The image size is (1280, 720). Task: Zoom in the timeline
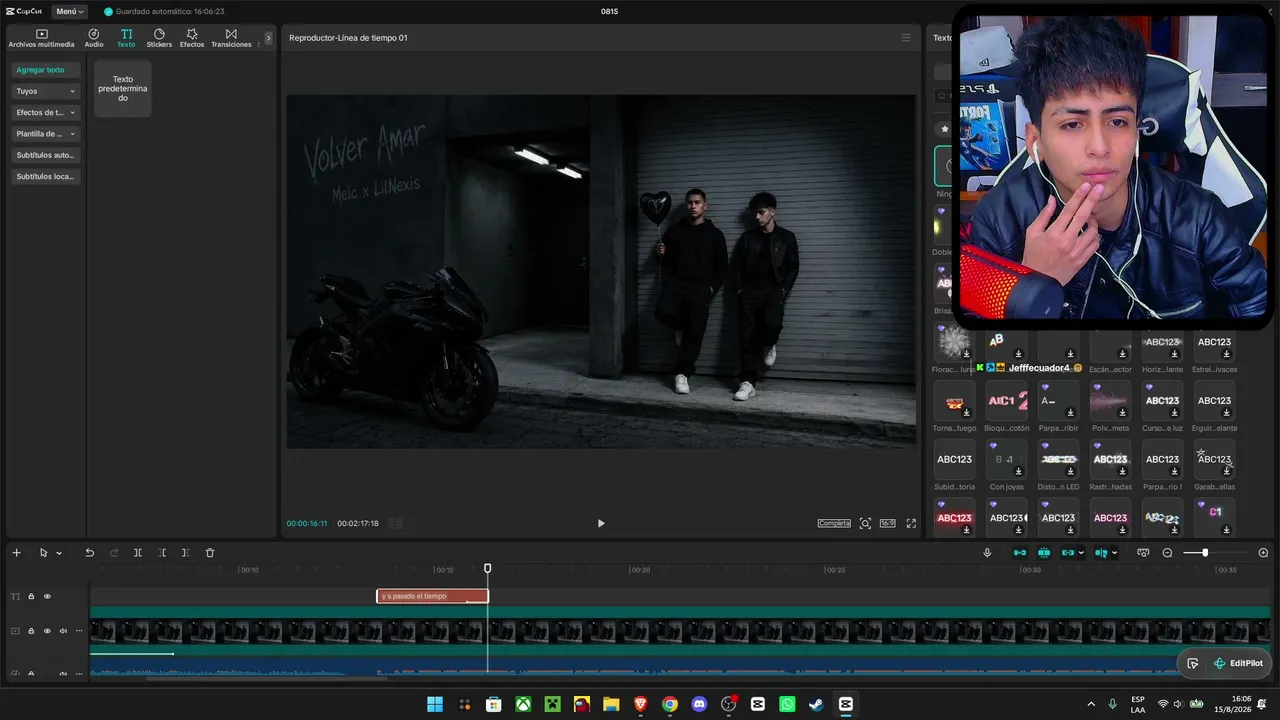(1263, 553)
